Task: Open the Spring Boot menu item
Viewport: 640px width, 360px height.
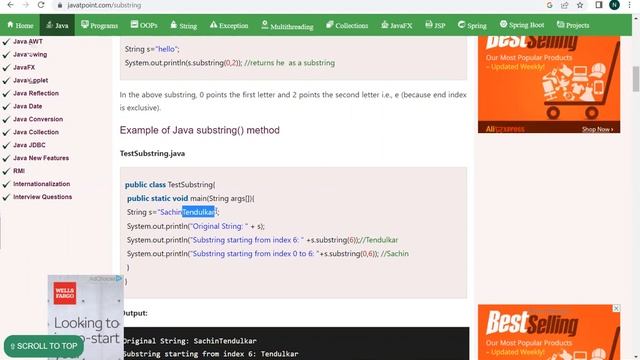Action: pos(522,25)
